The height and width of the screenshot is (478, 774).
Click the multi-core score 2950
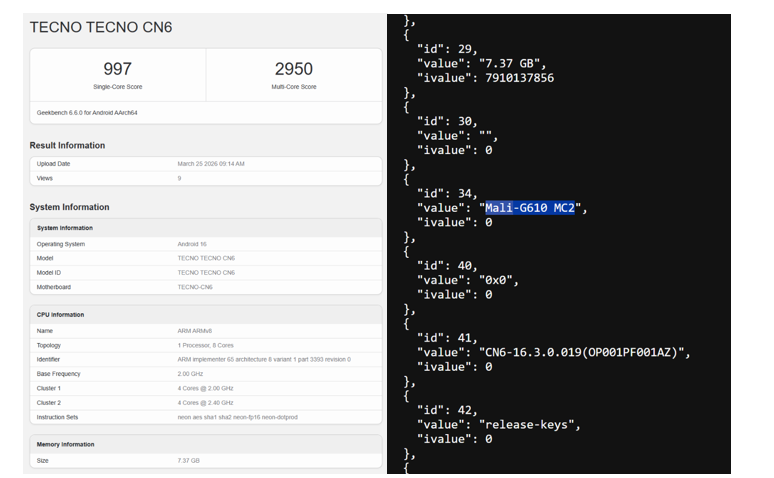(293, 69)
